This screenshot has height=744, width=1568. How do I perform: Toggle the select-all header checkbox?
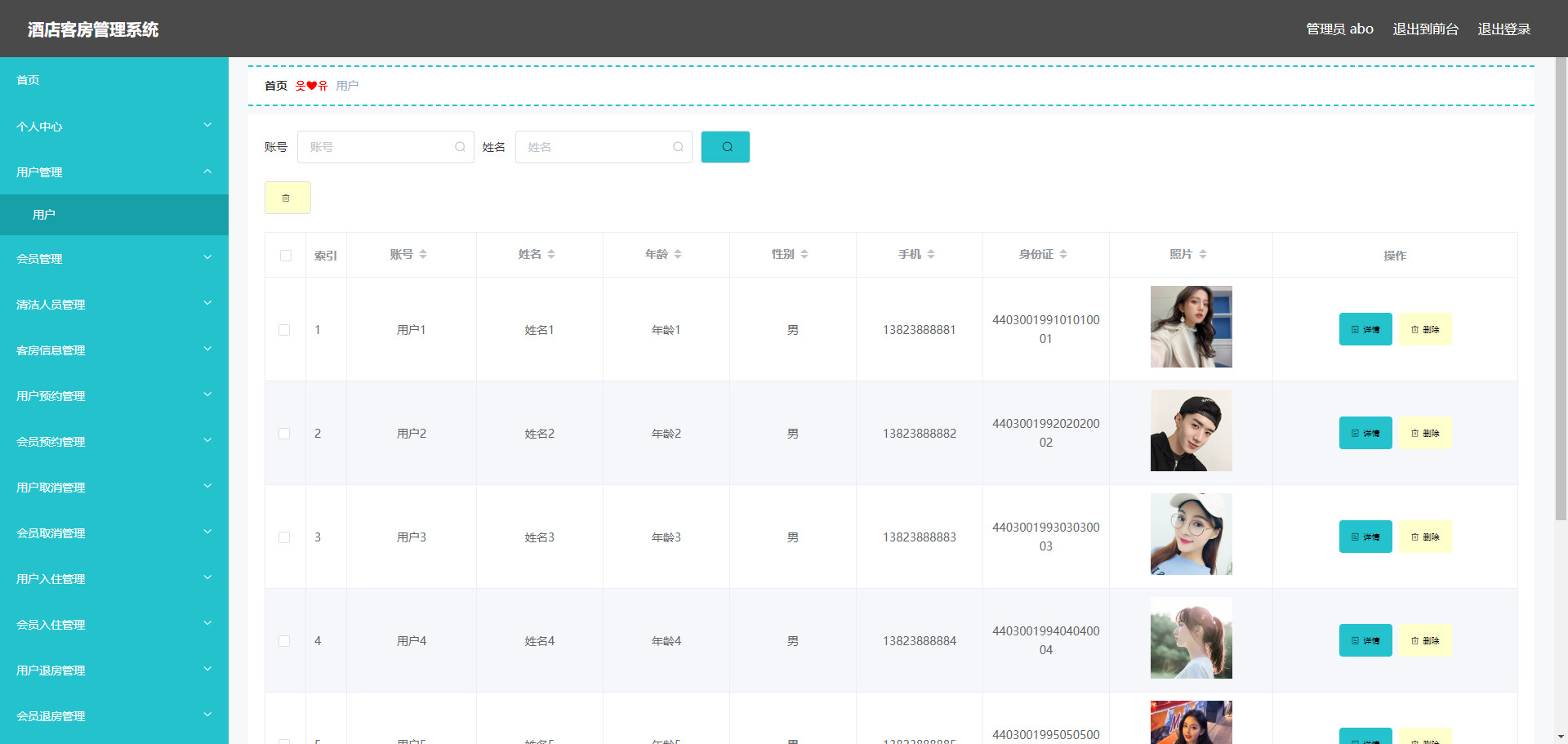[286, 256]
